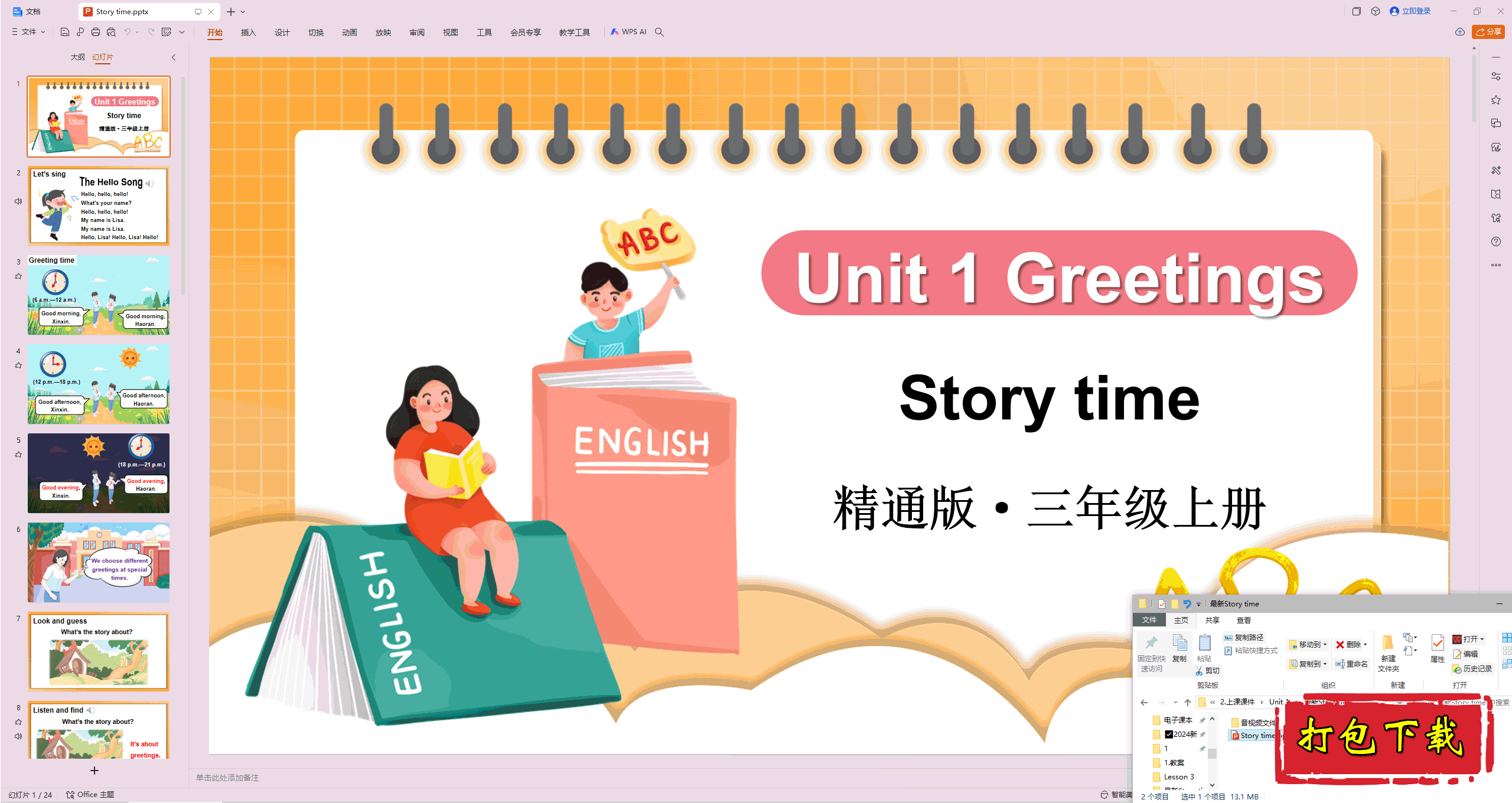Click the three-dots more icon in right sidebar
This screenshot has width=1512, height=803.
(x=1496, y=265)
